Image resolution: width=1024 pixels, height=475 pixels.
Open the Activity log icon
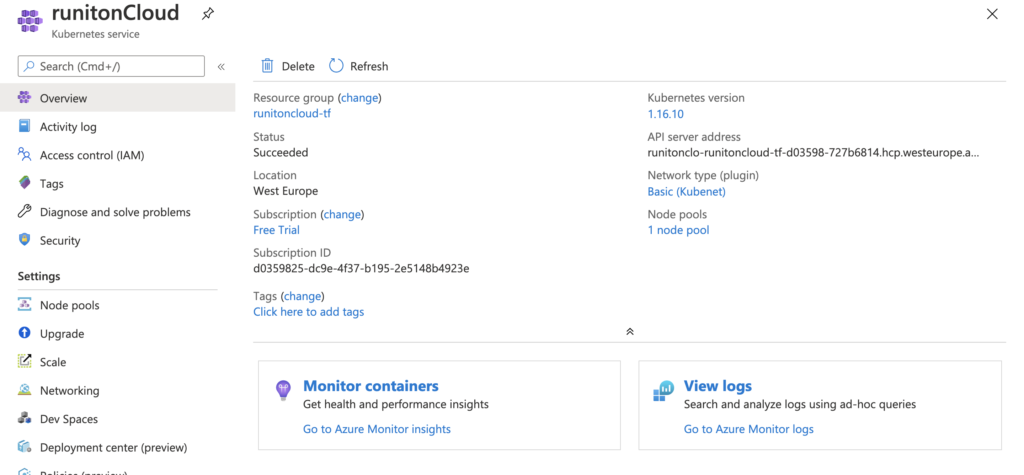pyautogui.click(x=25, y=126)
